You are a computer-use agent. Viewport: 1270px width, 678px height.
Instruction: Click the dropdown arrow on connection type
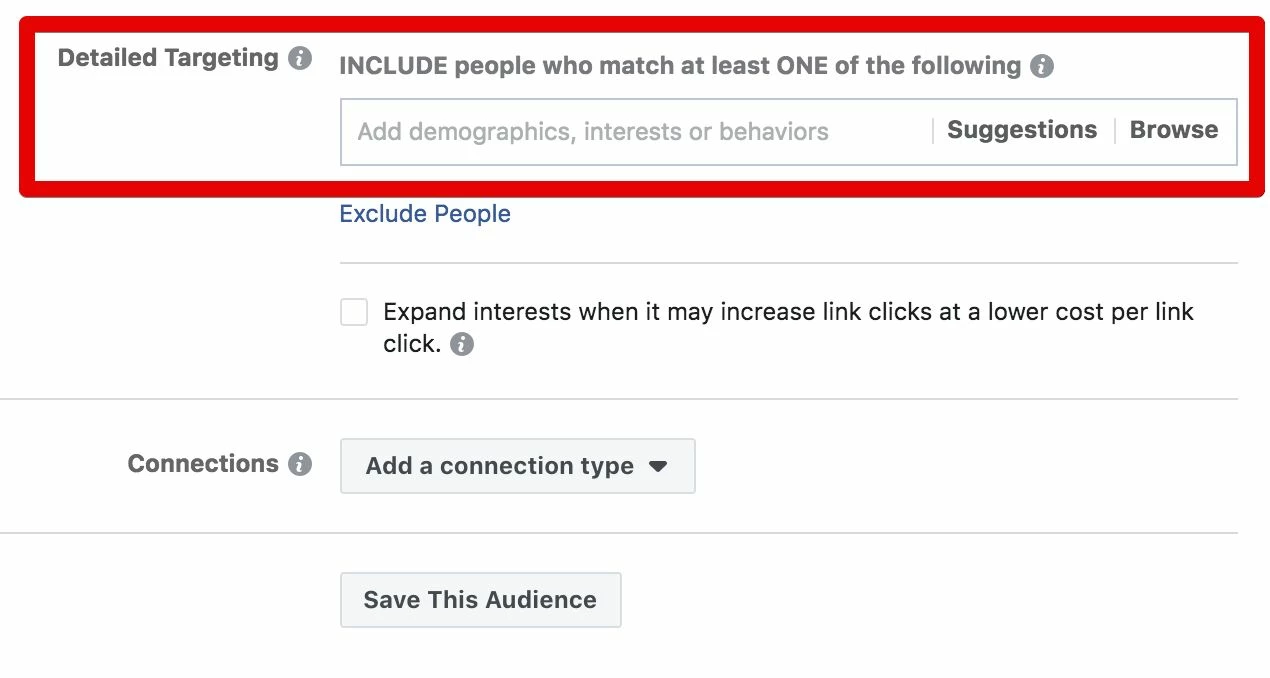click(657, 466)
